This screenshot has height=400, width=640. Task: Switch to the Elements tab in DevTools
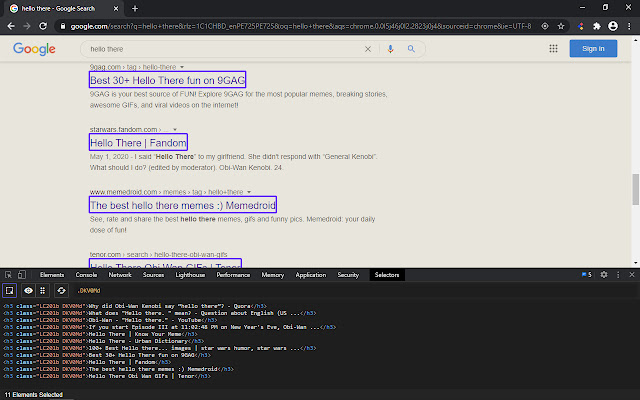point(52,275)
